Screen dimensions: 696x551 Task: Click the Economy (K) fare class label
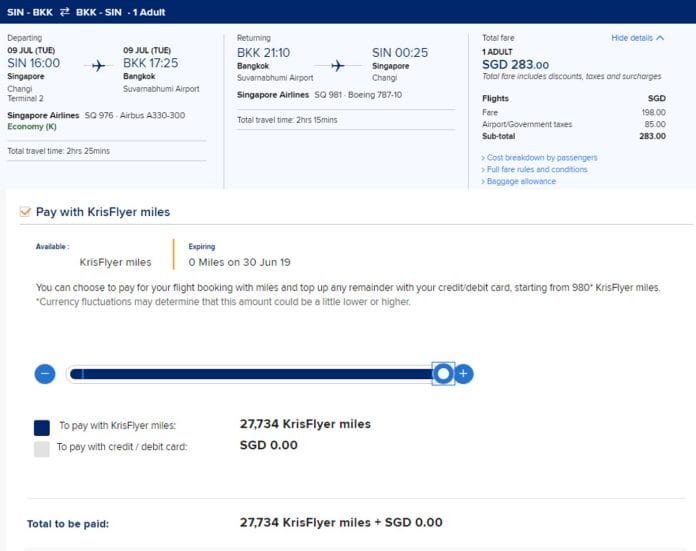point(32,127)
